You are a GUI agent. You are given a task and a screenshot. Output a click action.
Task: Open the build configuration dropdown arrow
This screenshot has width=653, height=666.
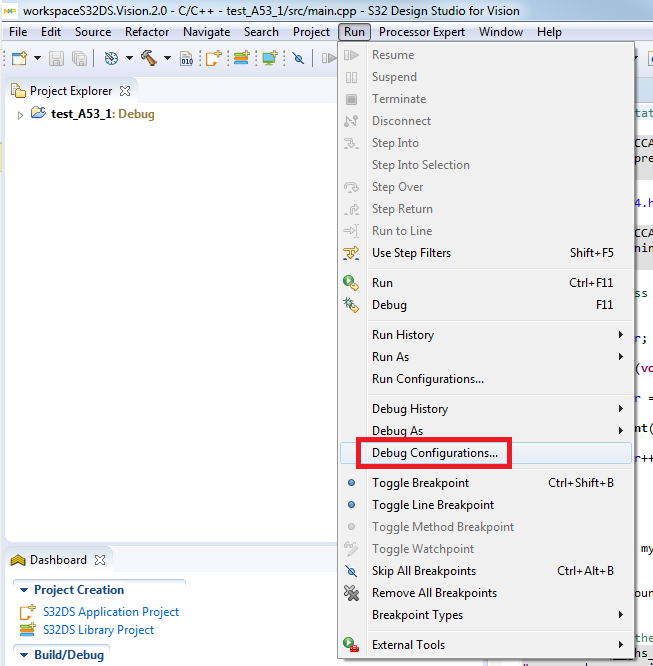tap(129, 58)
